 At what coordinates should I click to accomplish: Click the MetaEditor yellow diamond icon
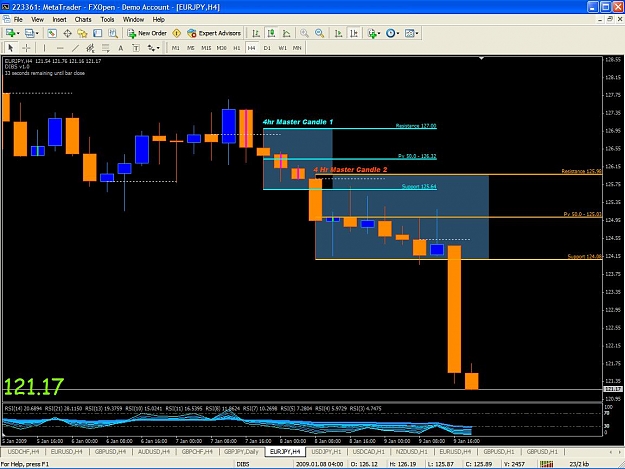pyautogui.click(x=177, y=33)
